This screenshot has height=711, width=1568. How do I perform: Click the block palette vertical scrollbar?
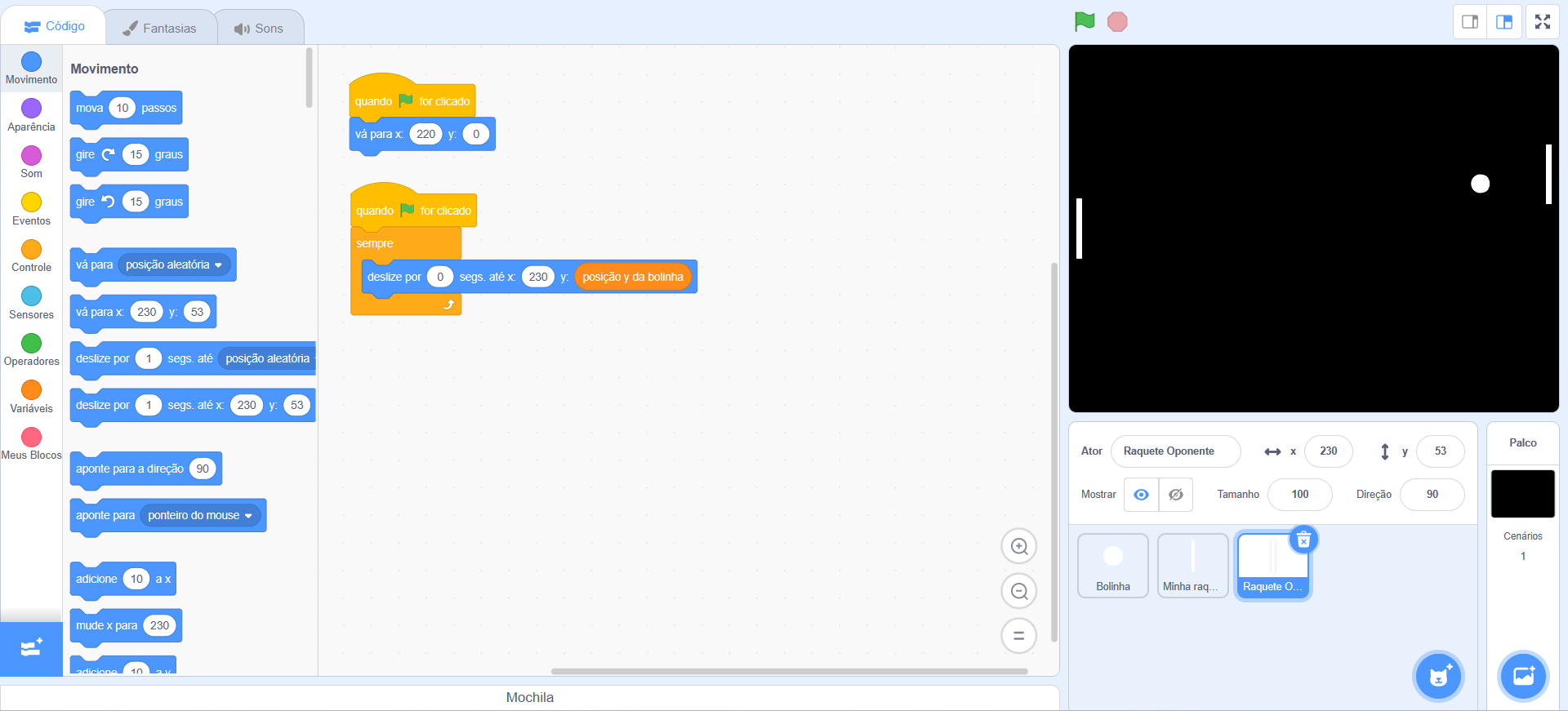[309, 78]
